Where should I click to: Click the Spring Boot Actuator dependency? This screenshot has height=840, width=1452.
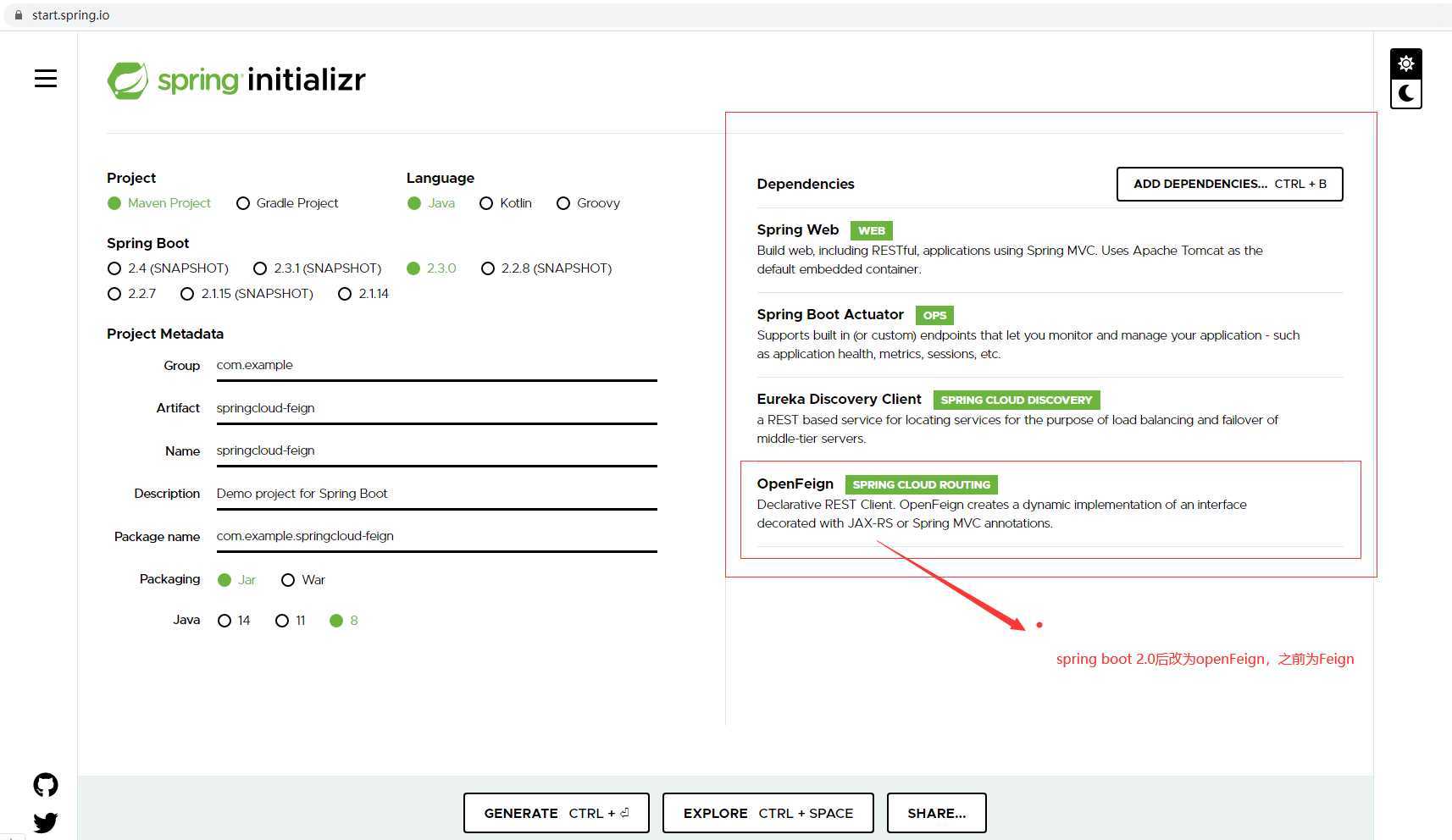pyautogui.click(x=1050, y=334)
